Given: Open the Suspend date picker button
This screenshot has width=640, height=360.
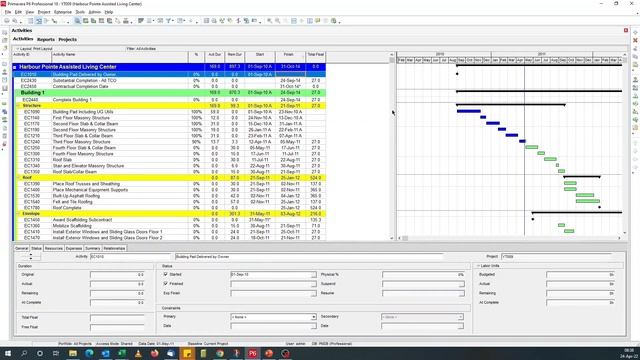Looking at the screenshot, I should [x=461, y=284].
